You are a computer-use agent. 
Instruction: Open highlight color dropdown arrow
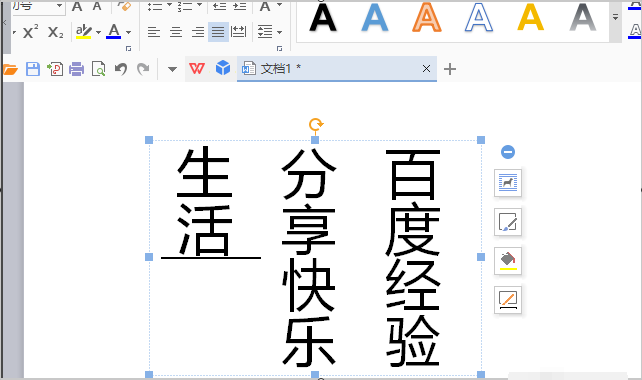pyautogui.click(x=98, y=32)
